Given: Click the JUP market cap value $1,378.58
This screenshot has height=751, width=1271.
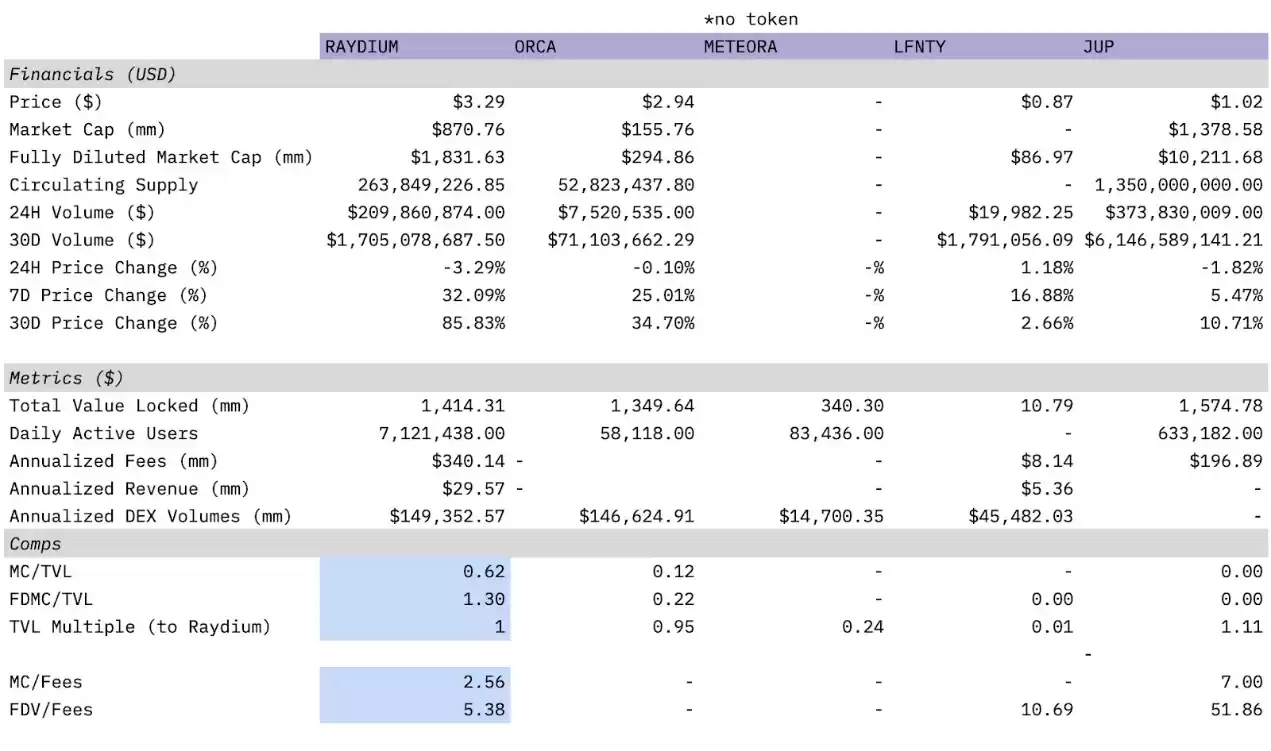Looking at the screenshot, I should [1215, 130].
